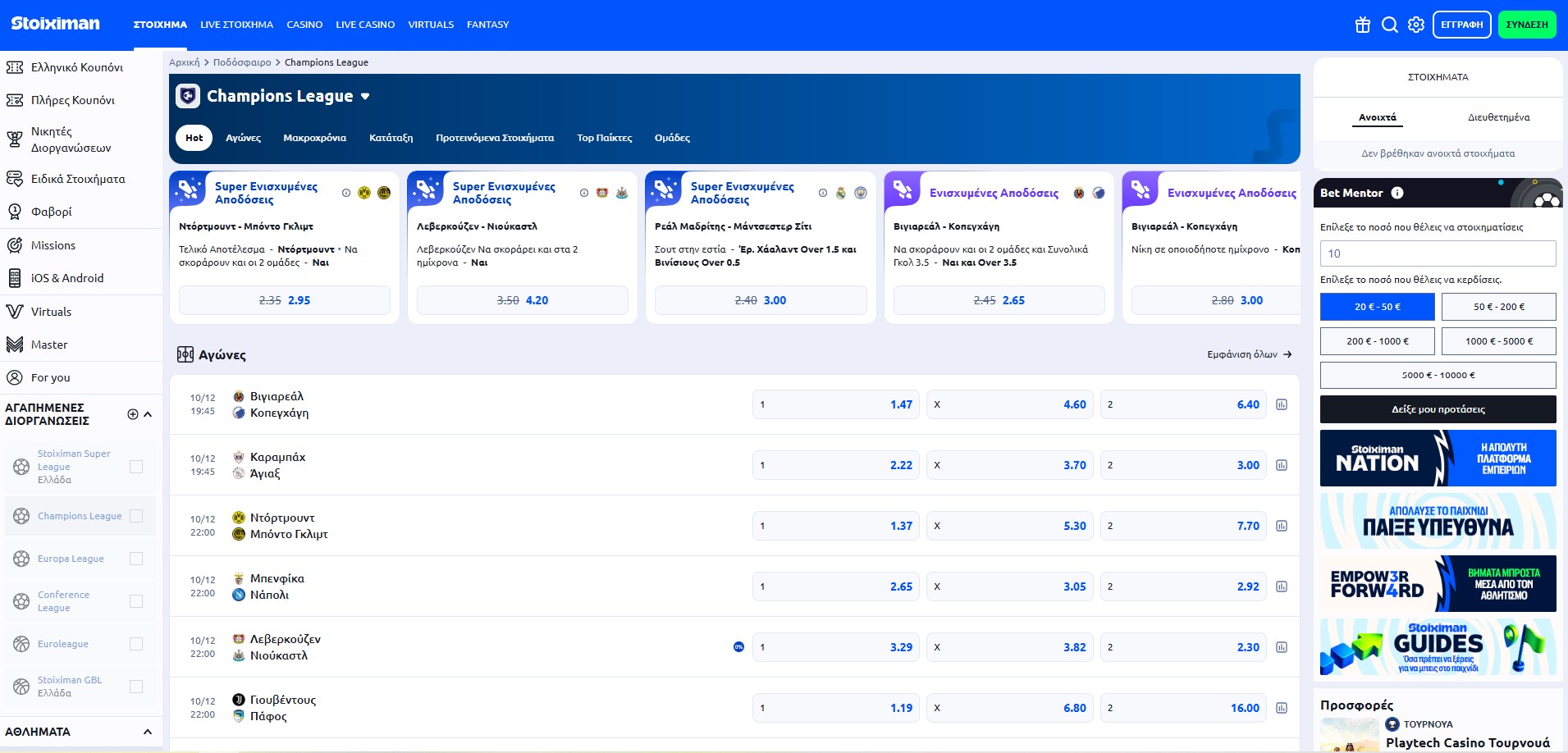Open the LIVE CASINO menu item

(365, 25)
